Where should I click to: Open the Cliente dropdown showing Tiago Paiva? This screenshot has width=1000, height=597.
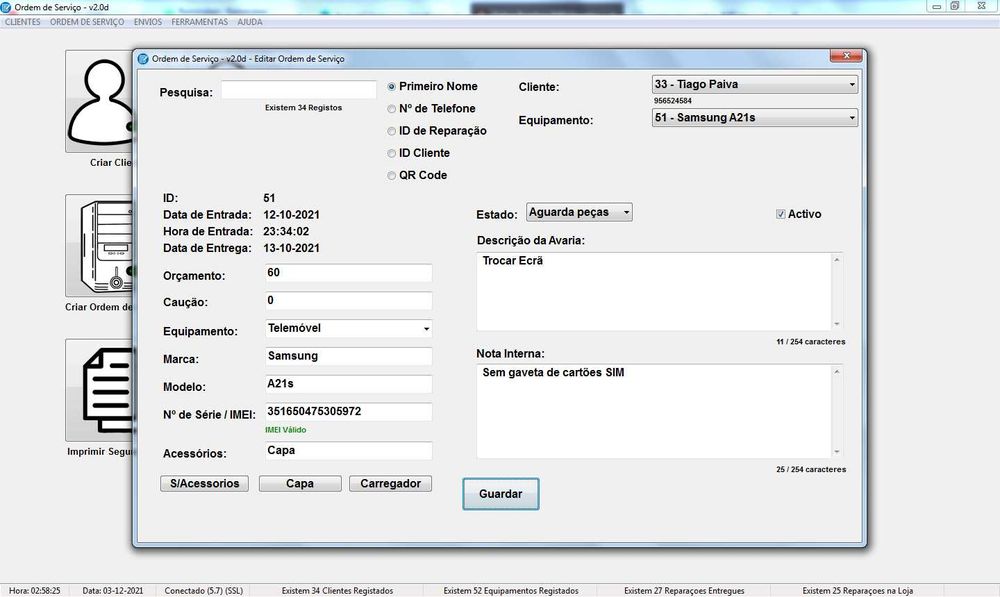coord(754,84)
